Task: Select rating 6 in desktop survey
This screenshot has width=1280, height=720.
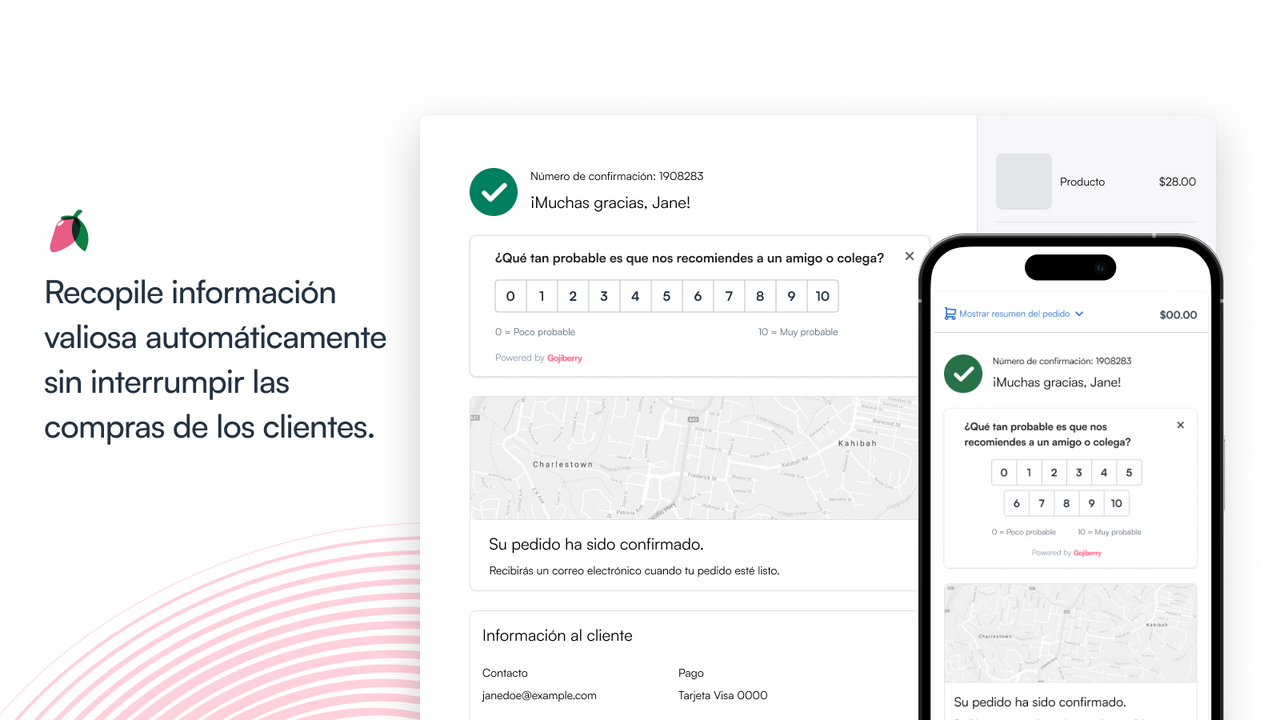Action: pos(697,296)
